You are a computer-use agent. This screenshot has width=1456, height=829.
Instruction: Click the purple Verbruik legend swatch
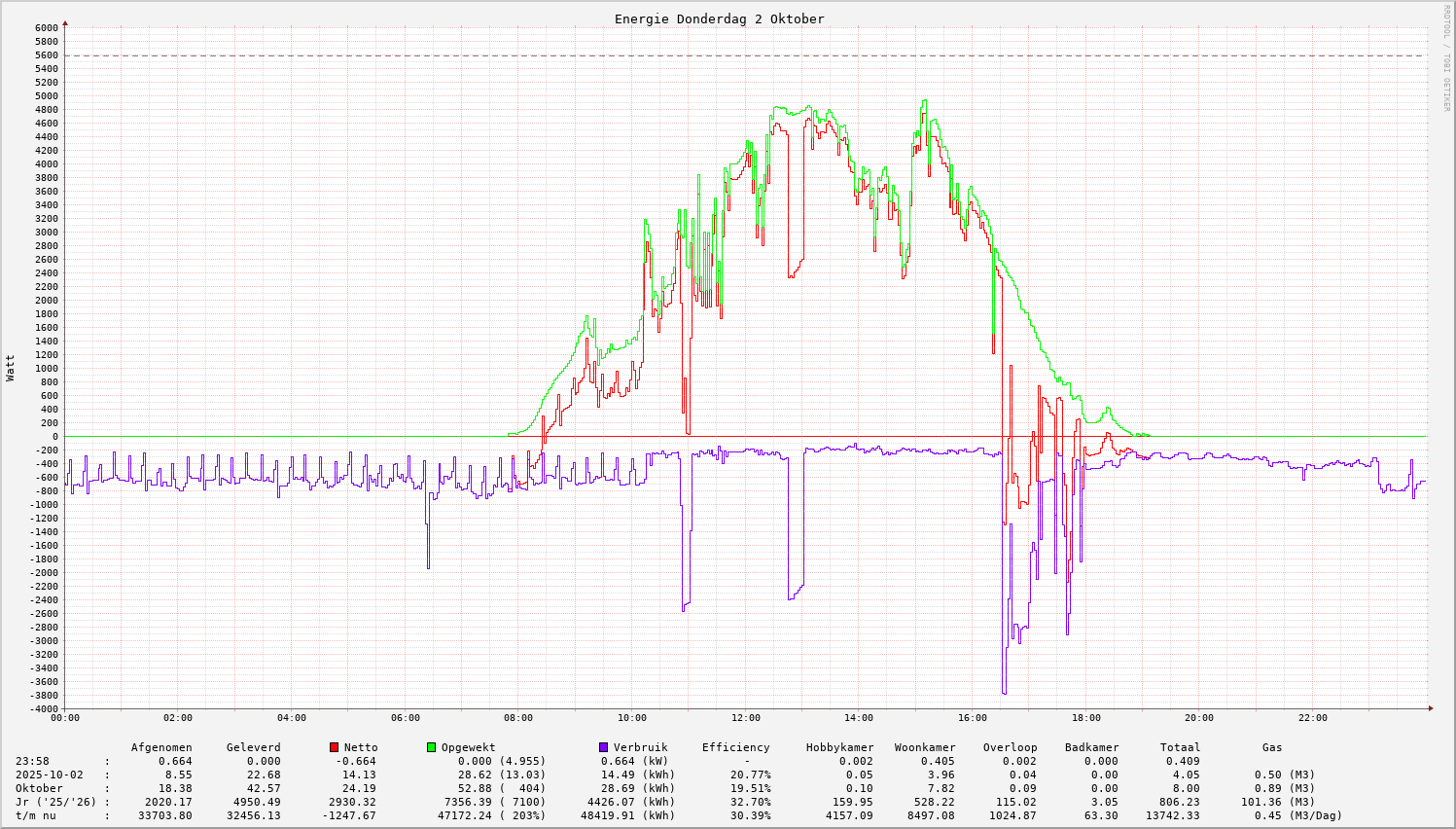coord(603,747)
